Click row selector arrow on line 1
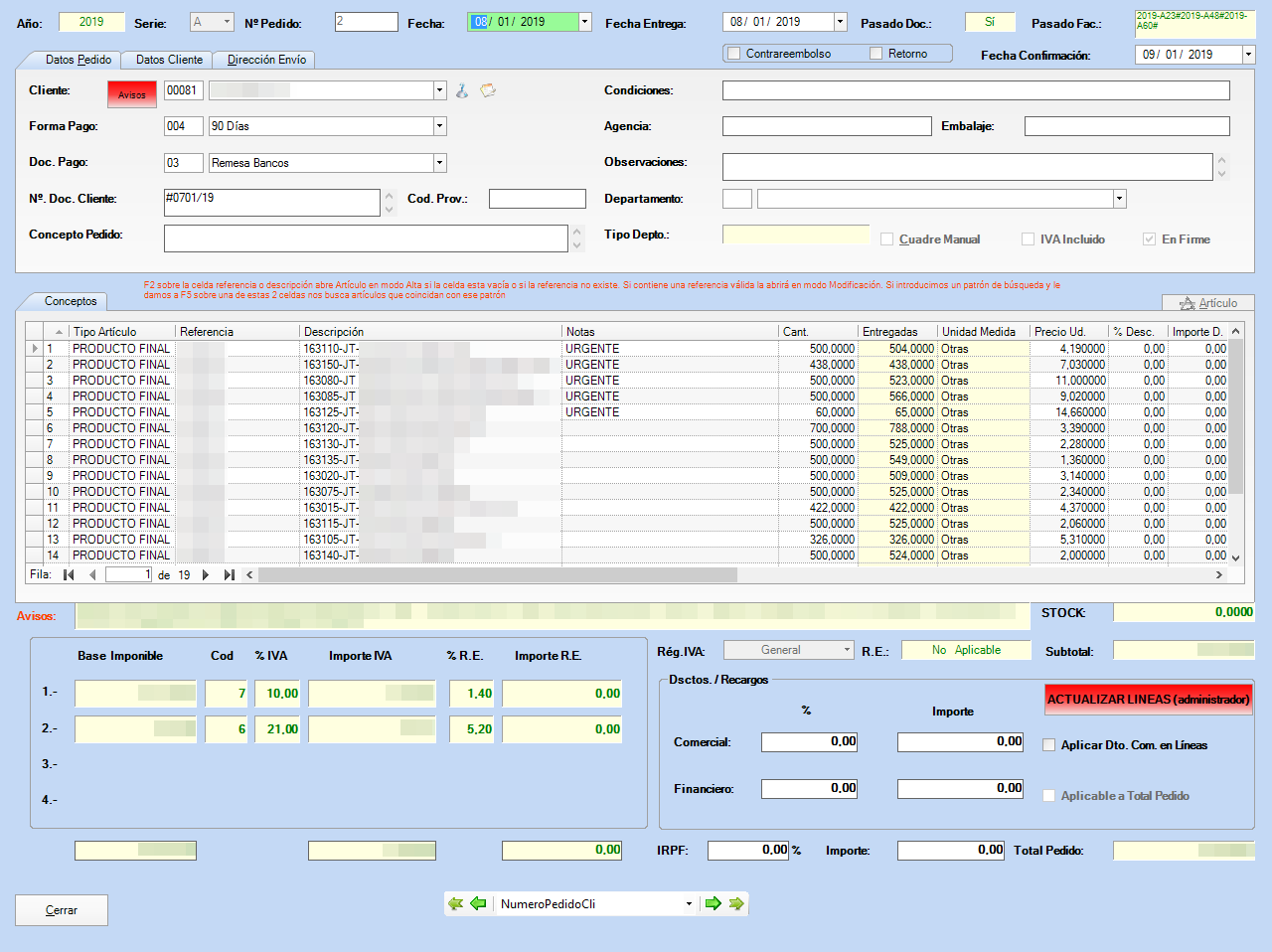Screen dimensions: 1272x952 (35, 349)
